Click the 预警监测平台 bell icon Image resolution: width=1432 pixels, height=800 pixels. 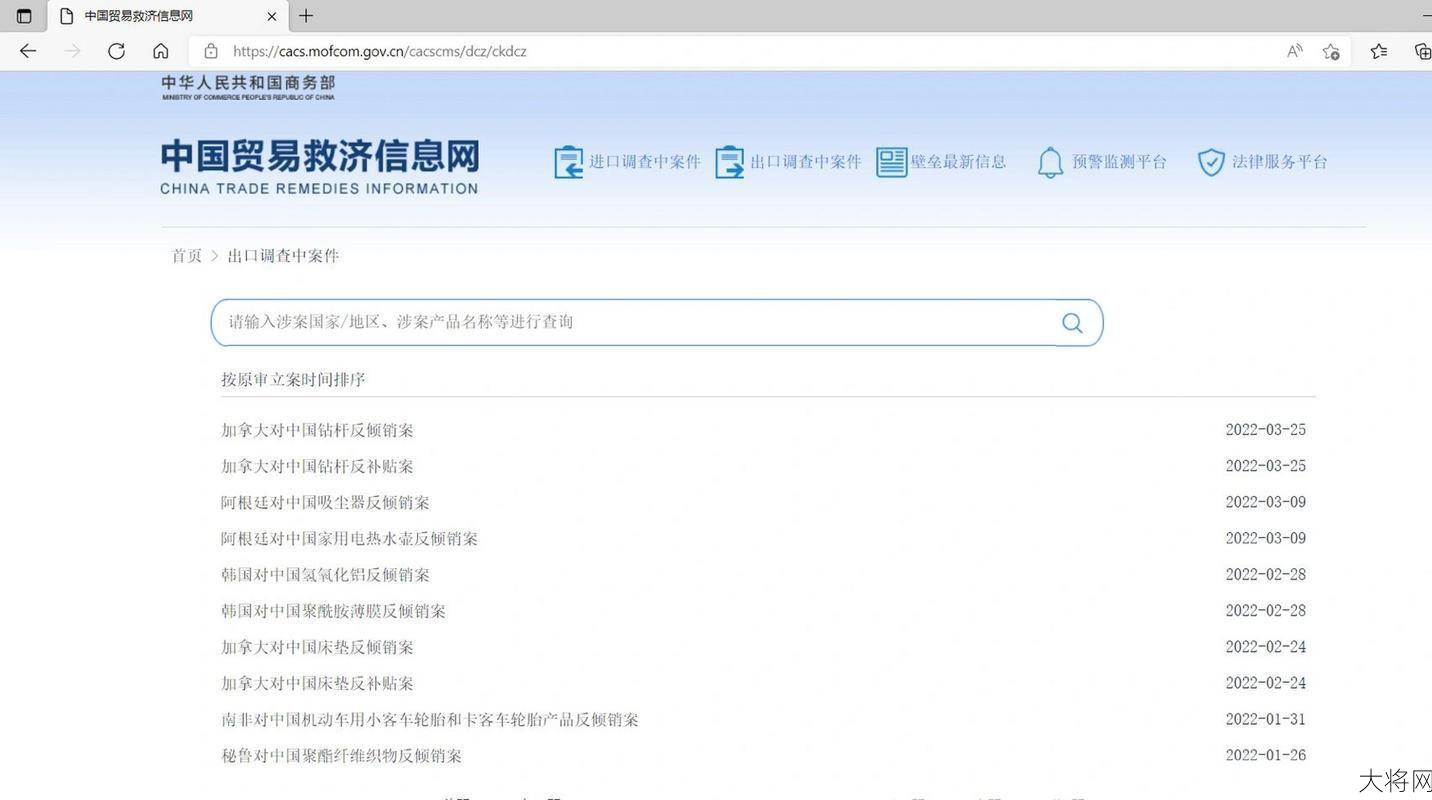point(1050,162)
